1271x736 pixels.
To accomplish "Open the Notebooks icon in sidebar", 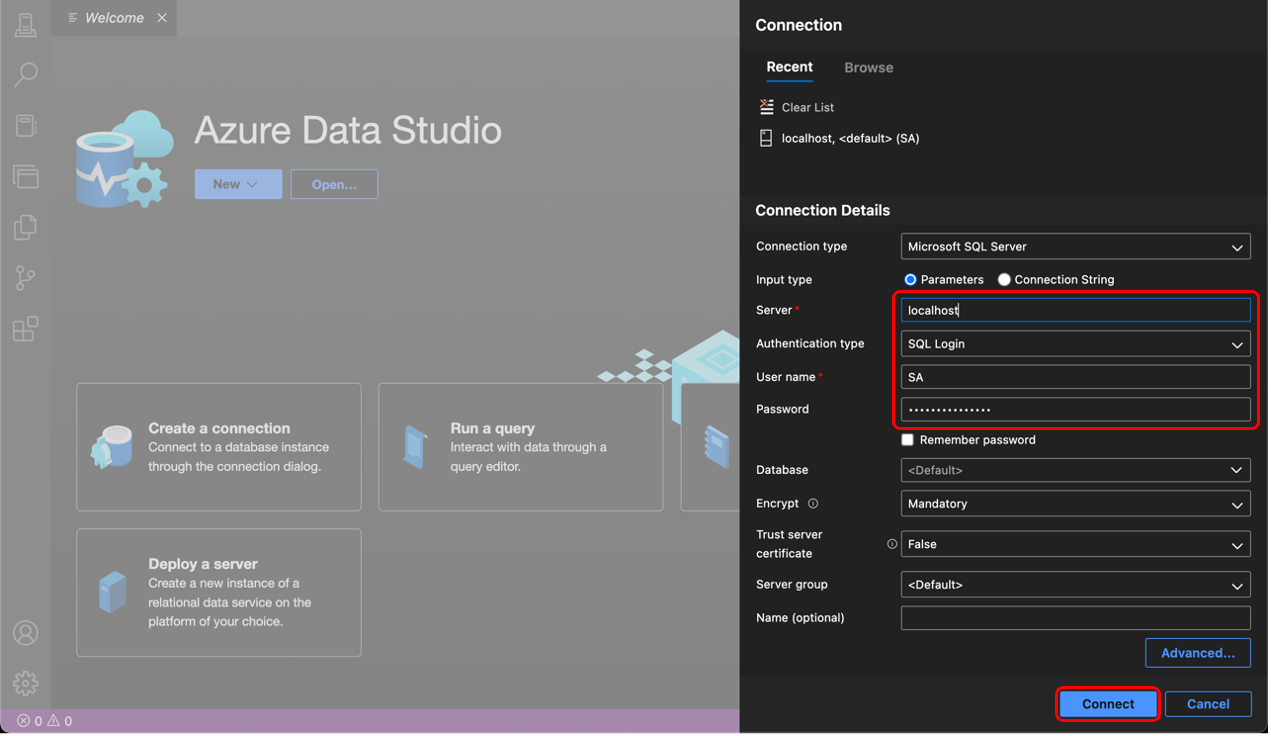I will (26, 125).
